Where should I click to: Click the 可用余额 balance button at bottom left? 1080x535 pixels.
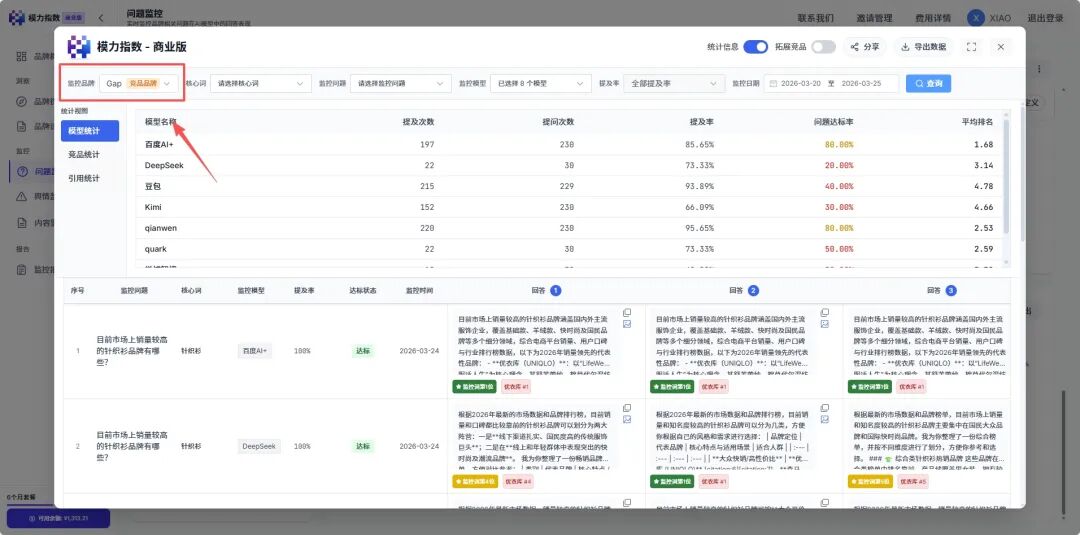pos(58,518)
